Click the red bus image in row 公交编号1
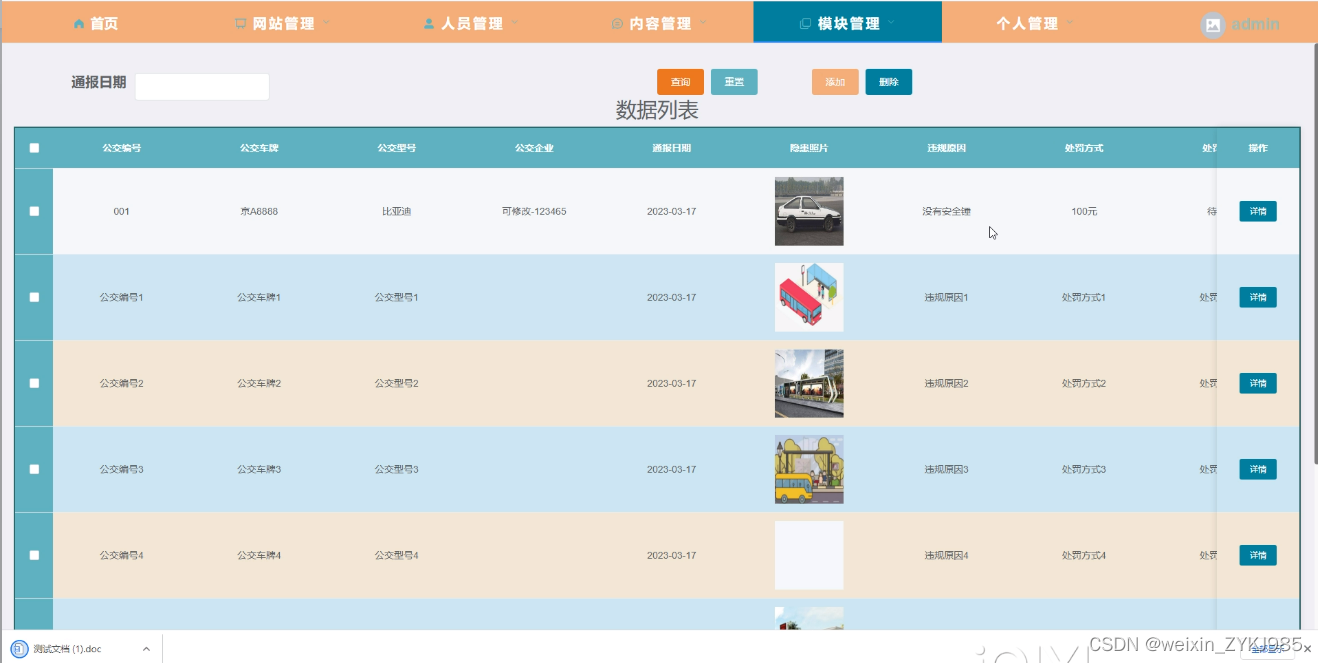1318x663 pixels. pyautogui.click(x=809, y=297)
